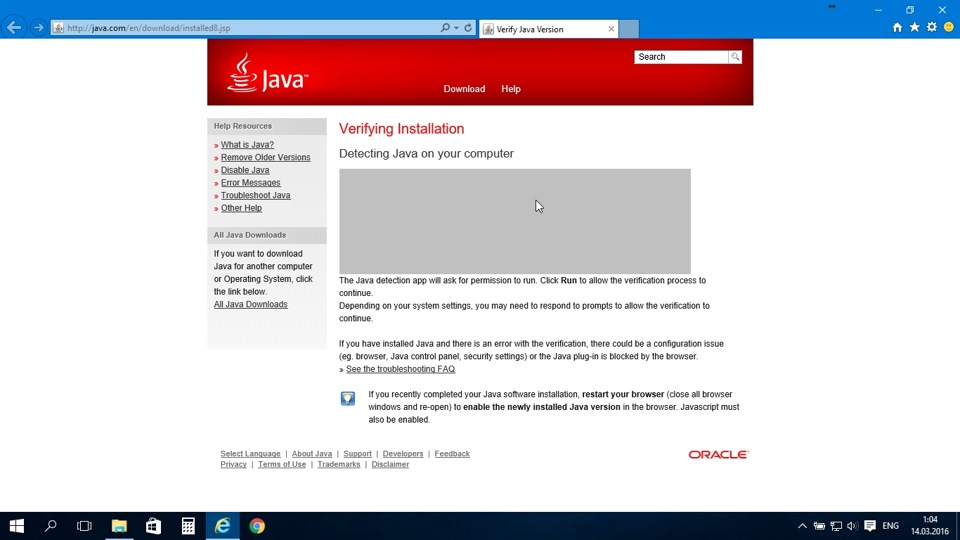
Task: Open the Terms of Use footer link
Action: coord(282,464)
